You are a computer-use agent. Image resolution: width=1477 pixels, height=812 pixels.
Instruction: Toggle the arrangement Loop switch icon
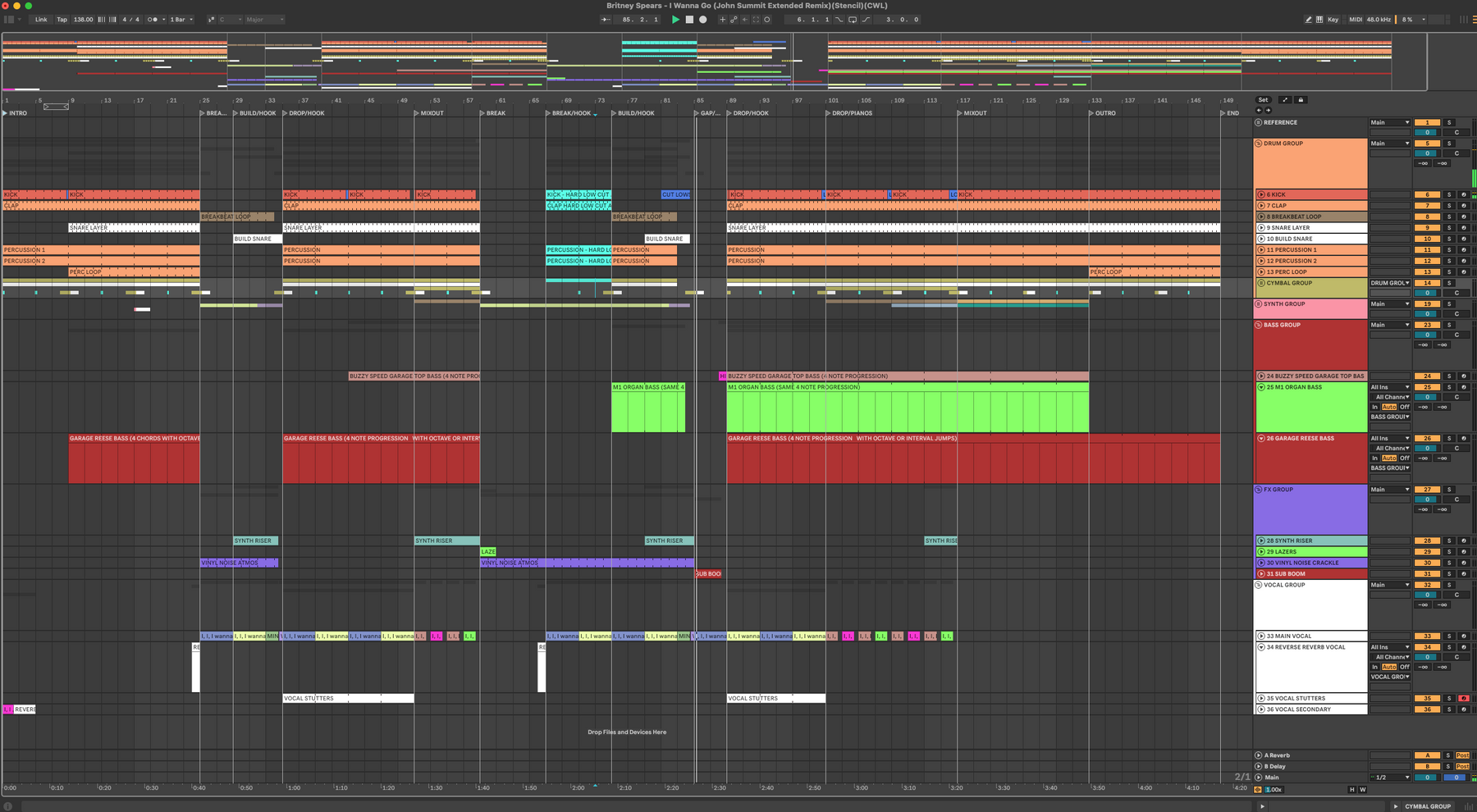[x=853, y=20]
